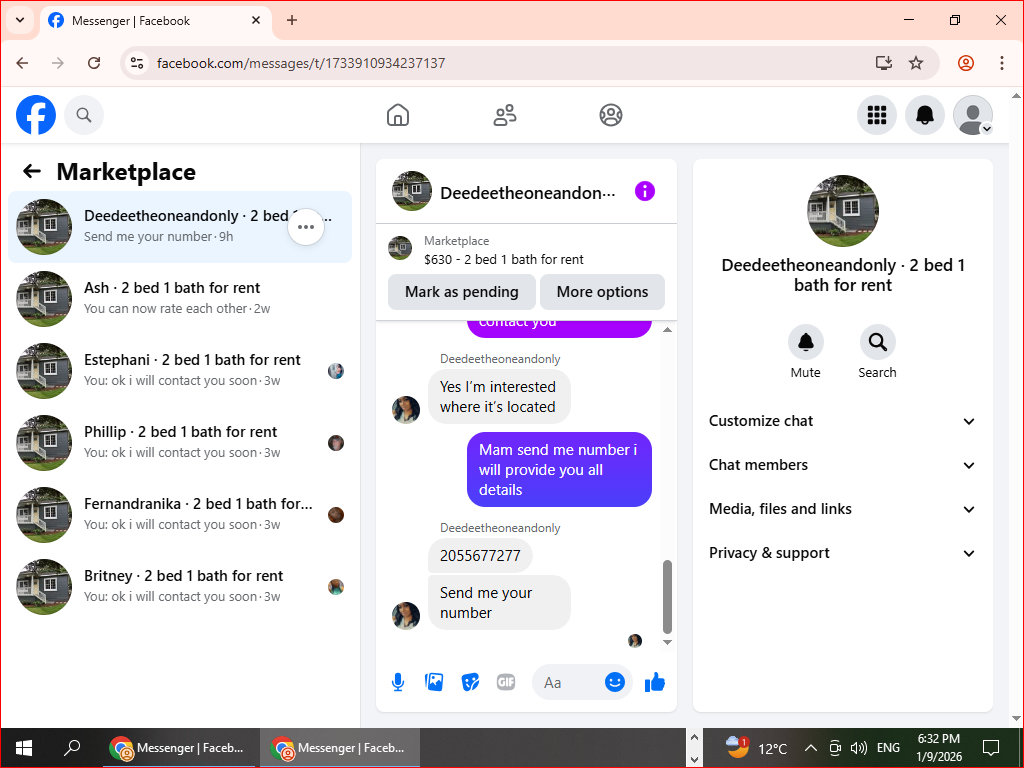Open the Chrome profile icon
Screen dimensions: 1024x768
pyautogui.click(x=966, y=63)
